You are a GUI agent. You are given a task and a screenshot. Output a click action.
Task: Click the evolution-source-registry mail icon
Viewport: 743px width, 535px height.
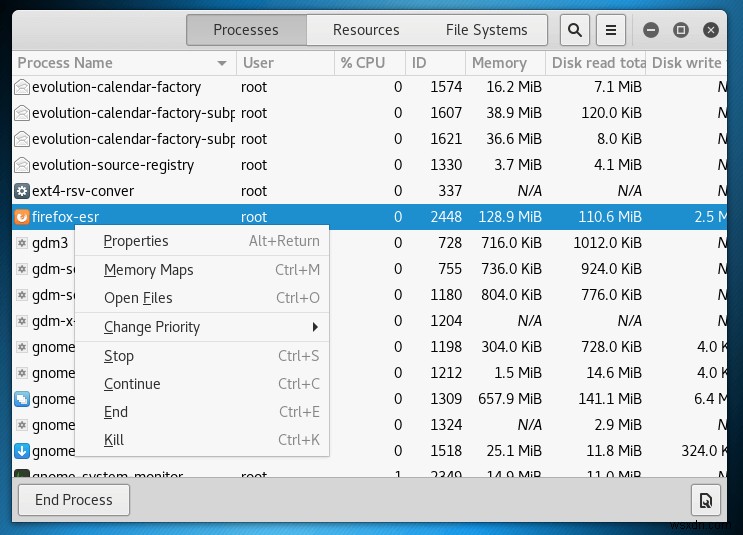[22, 165]
